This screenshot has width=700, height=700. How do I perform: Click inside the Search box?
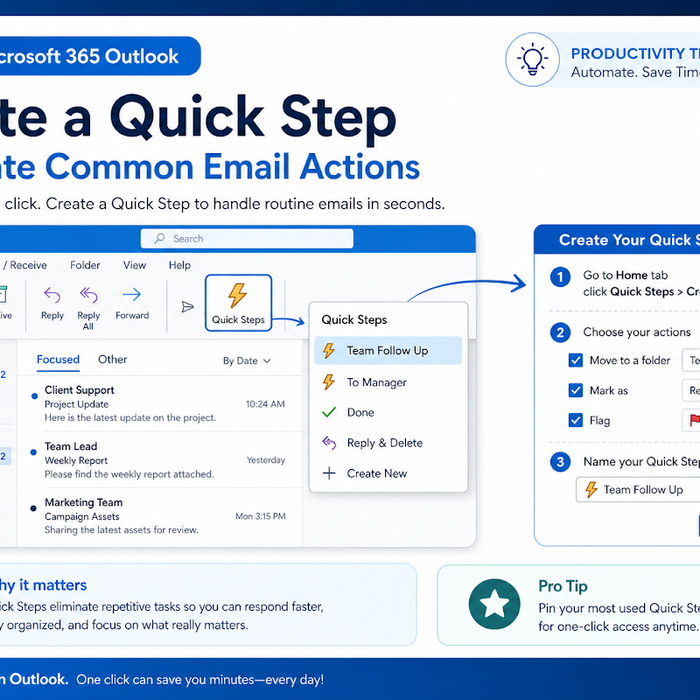pyautogui.click(x=247, y=238)
